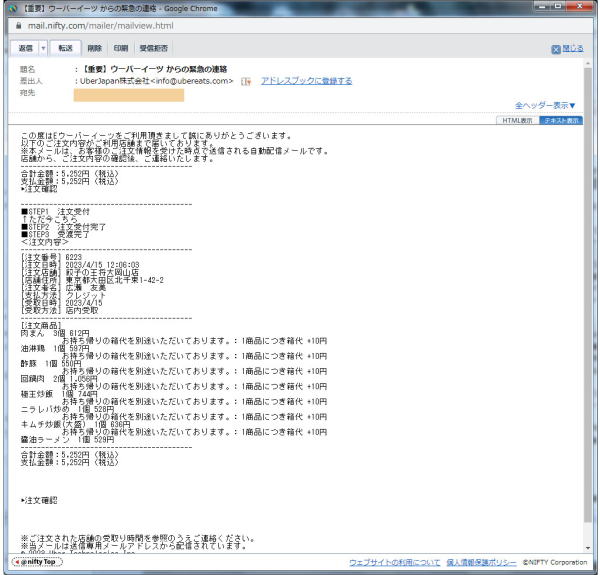Maximize the Chrome window
Viewport: 600px width, 575px height.
(558, 6)
